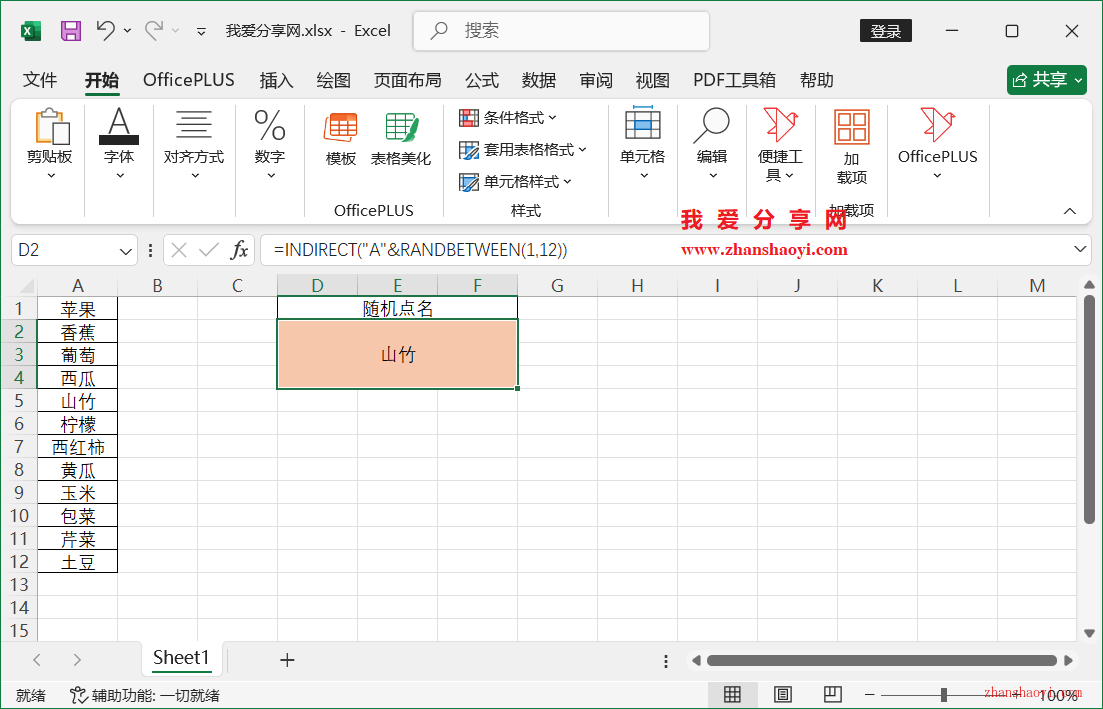Click the formula bar INDIRECT formula
Screen dimensions: 1103x709
(421, 250)
